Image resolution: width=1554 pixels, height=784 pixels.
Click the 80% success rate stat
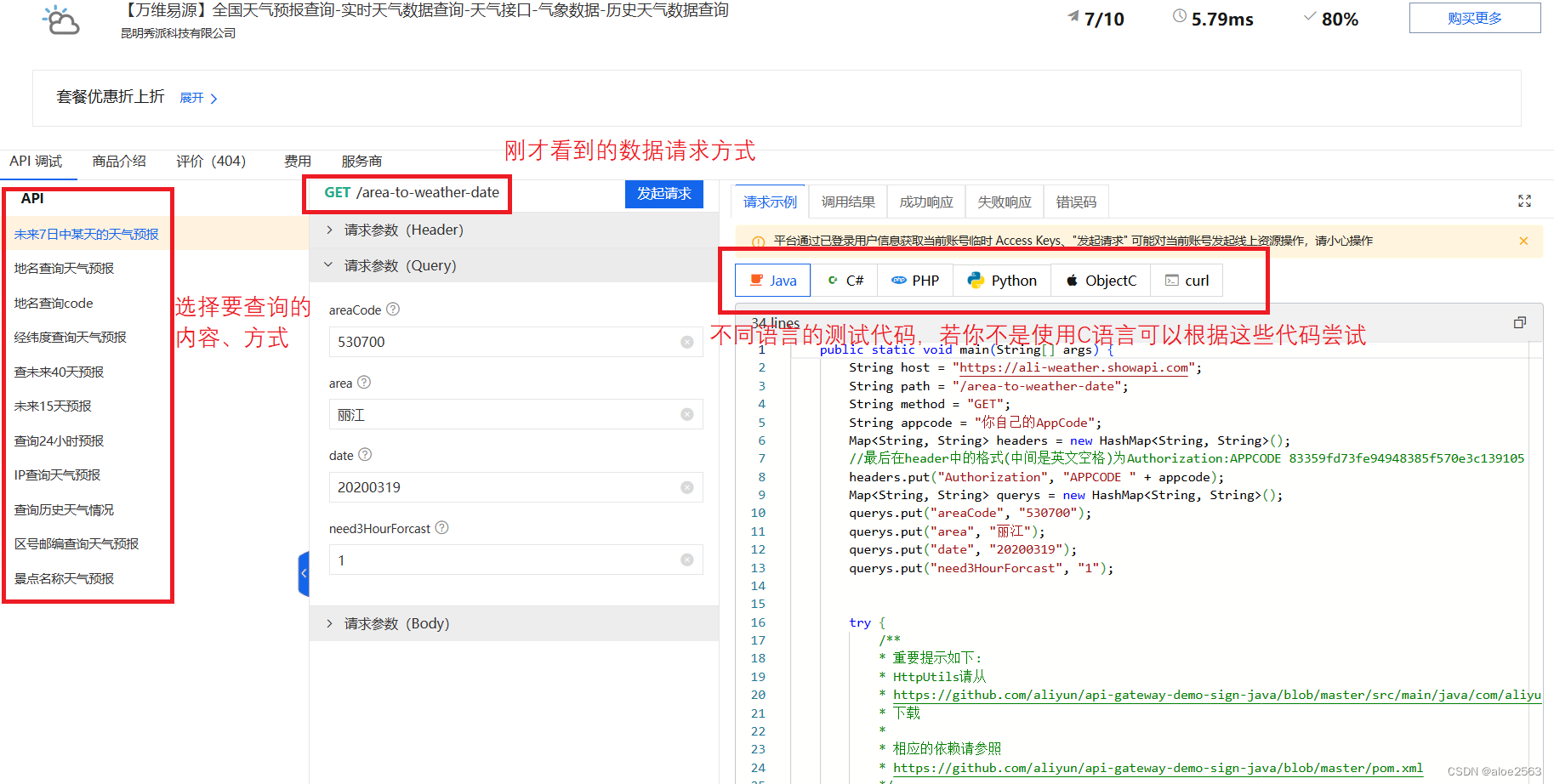(1331, 19)
